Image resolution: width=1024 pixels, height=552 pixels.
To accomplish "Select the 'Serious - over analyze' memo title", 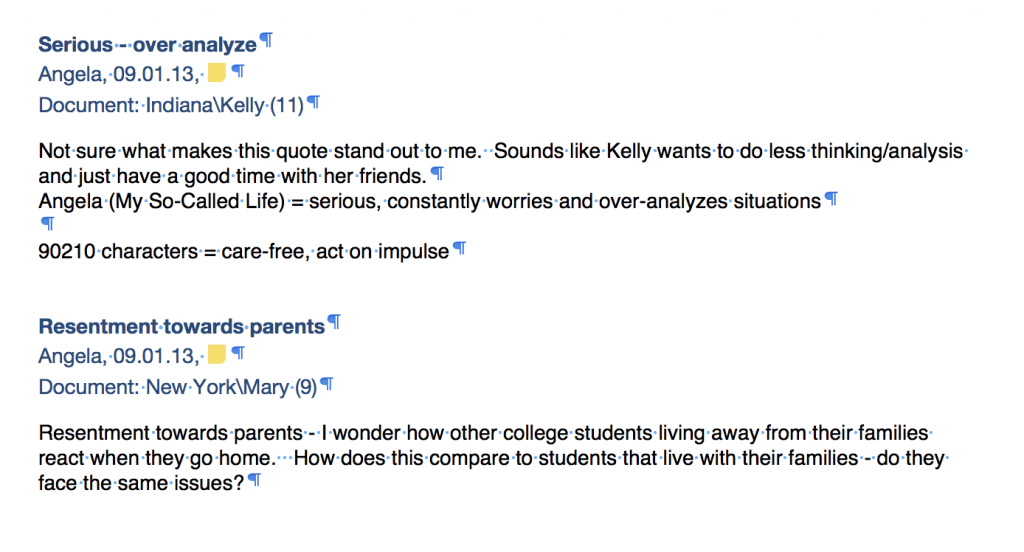I will click(147, 45).
